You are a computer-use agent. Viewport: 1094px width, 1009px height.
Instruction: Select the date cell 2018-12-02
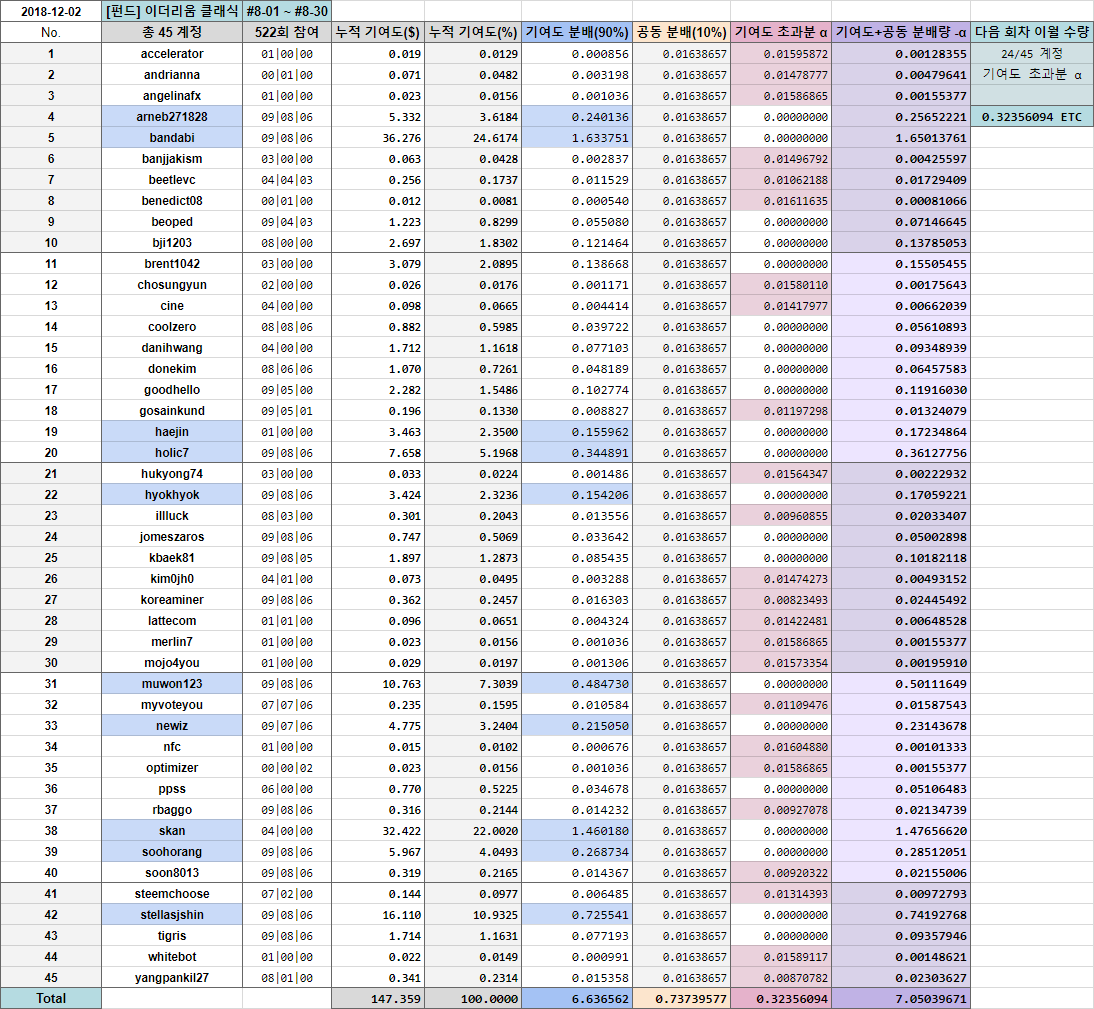pos(51,11)
